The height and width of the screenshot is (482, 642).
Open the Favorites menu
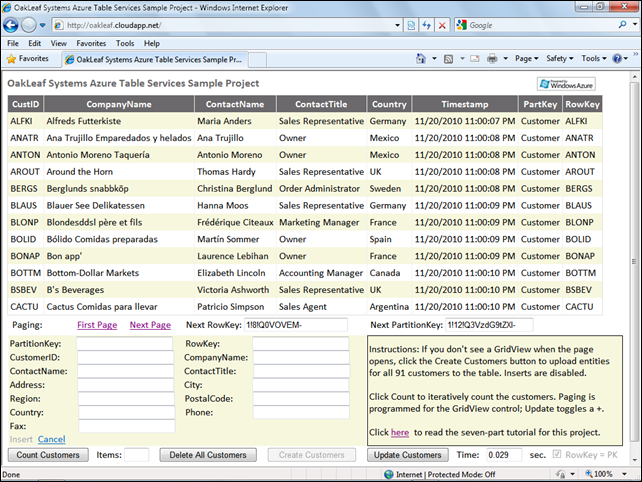[91, 43]
